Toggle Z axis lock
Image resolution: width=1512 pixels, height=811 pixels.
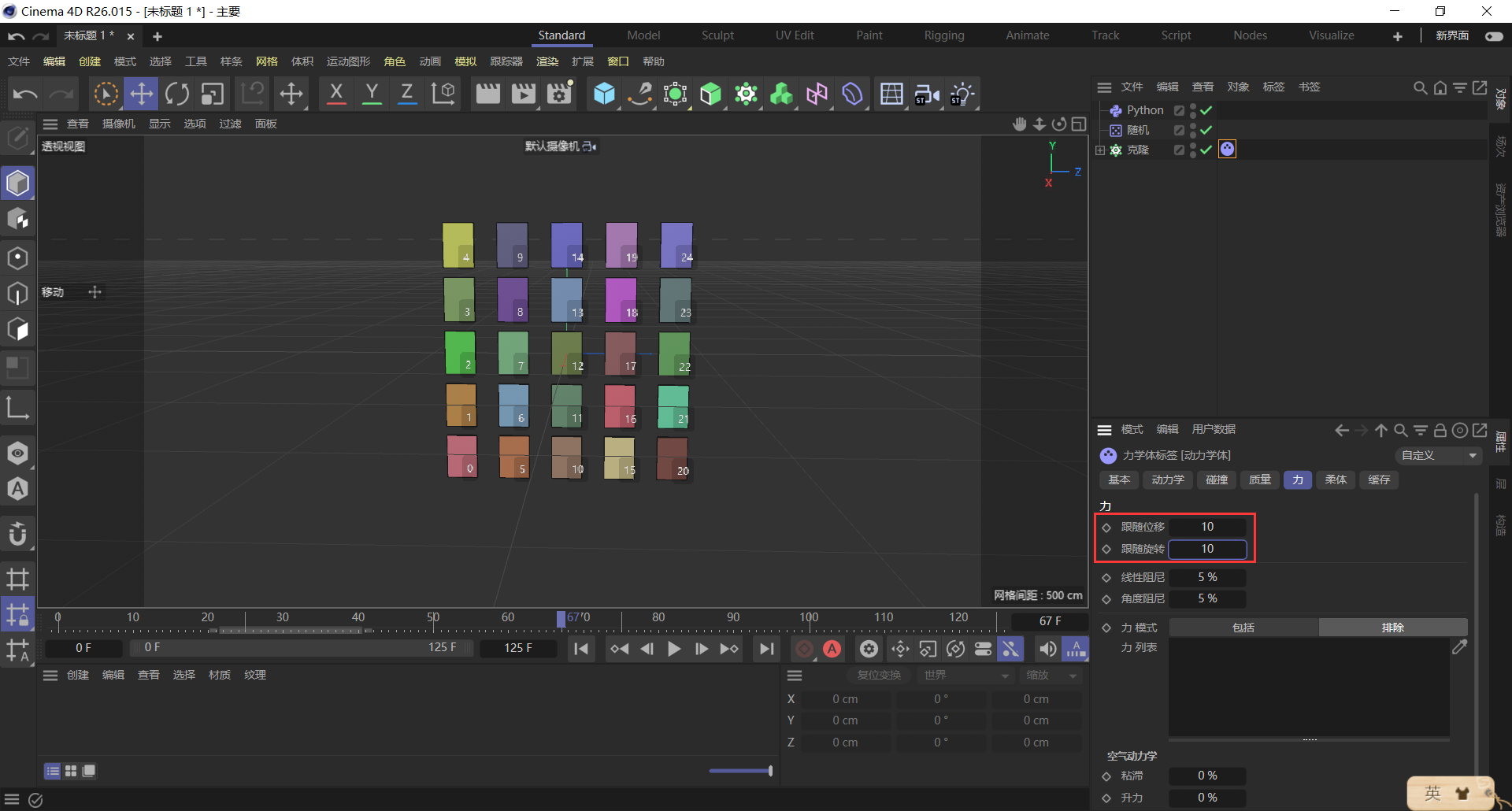[407, 94]
